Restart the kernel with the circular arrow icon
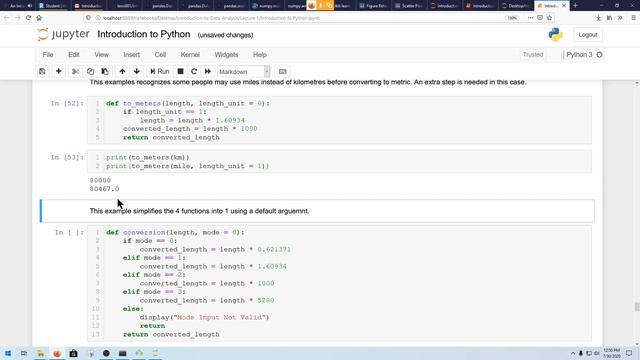Image resolution: width=640 pixels, height=360 pixels. 194,71
